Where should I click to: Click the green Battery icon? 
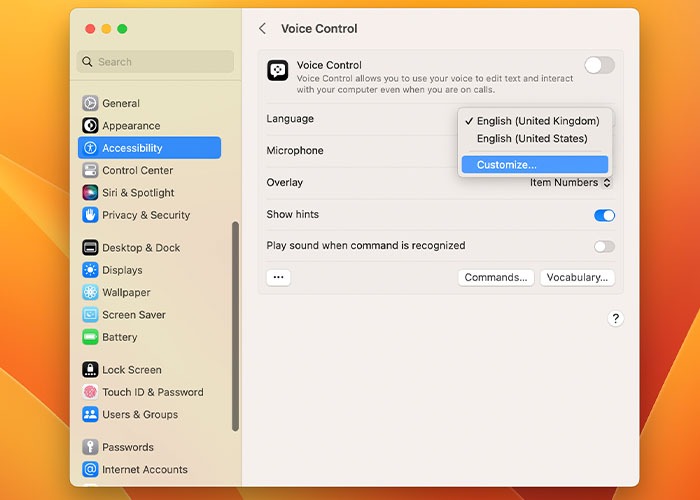click(90, 337)
